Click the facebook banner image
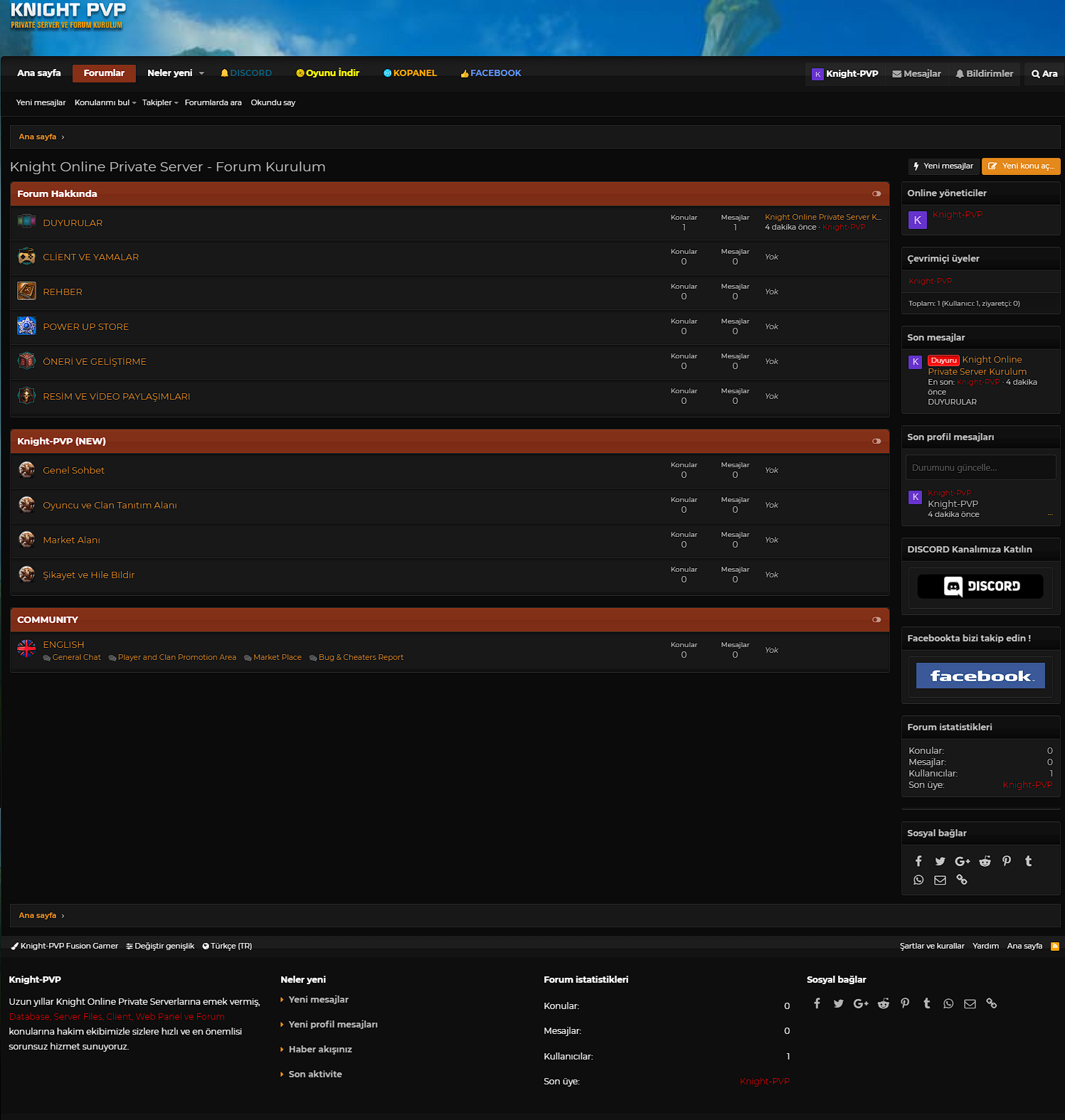Viewport: 1065px width, 1120px height. point(980,676)
